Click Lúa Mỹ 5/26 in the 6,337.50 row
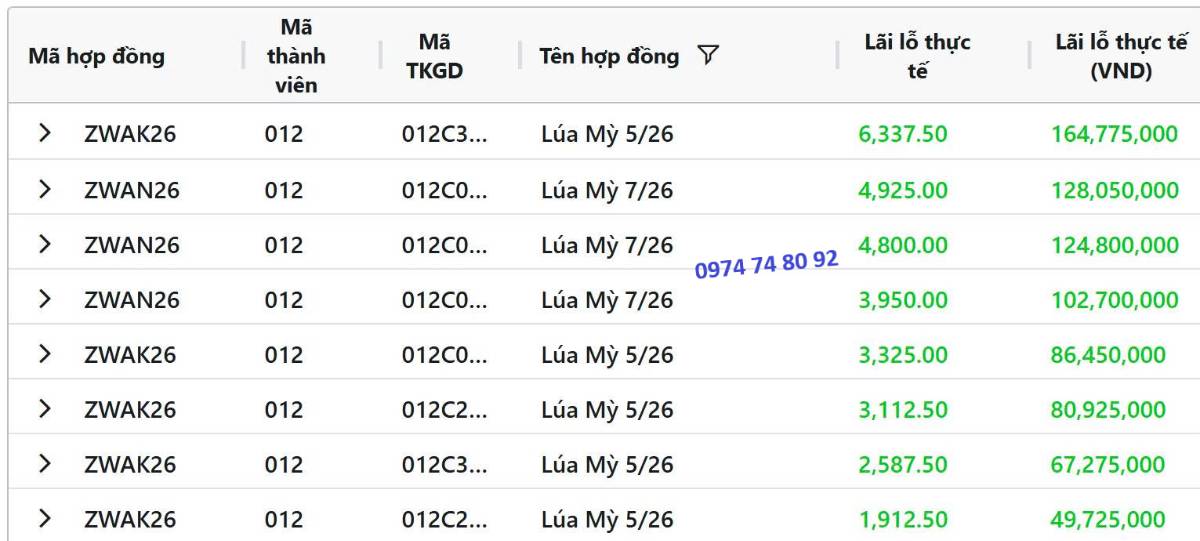The width and height of the screenshot is (1200, 541). tap(607, 134)
